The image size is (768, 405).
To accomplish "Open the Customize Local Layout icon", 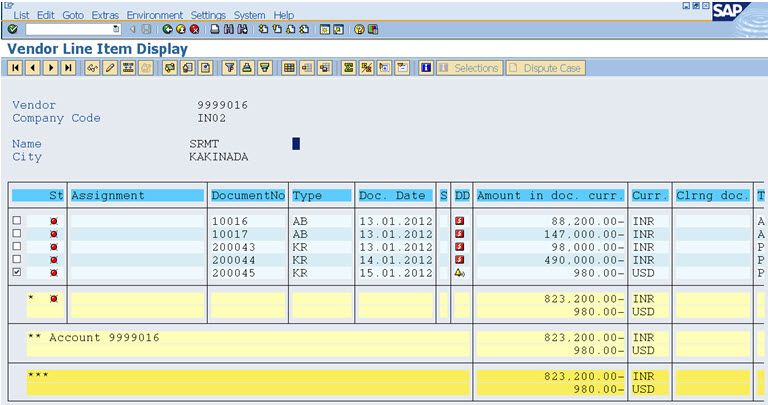I will (373, 29).
